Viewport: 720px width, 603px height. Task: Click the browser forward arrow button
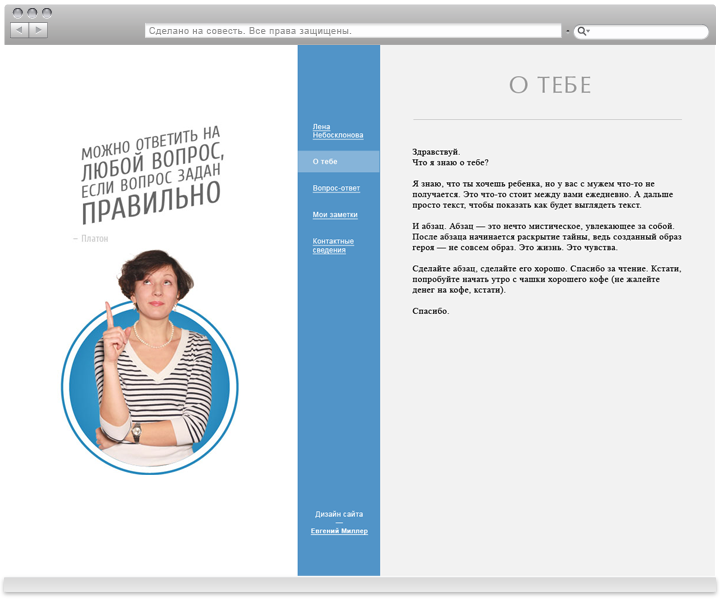38,30
